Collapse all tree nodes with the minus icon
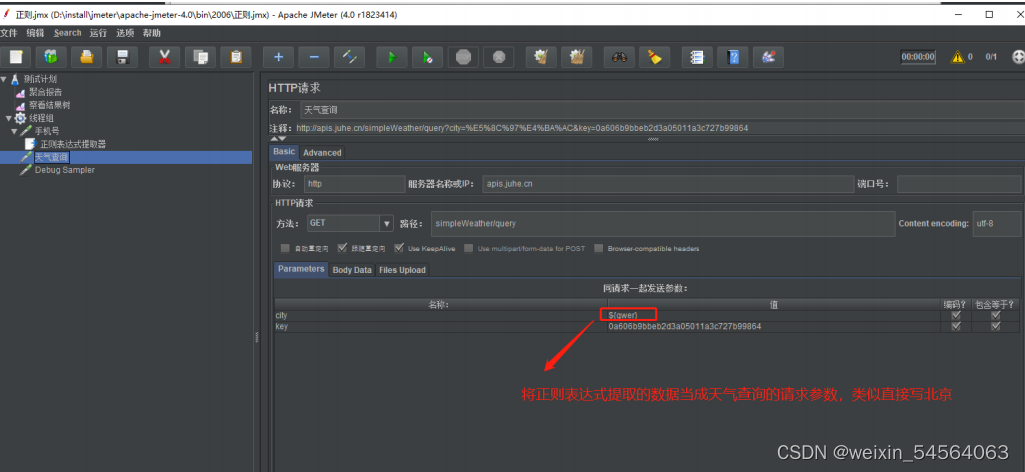This screenshot has height=472, width=1025. pos(314,58)
